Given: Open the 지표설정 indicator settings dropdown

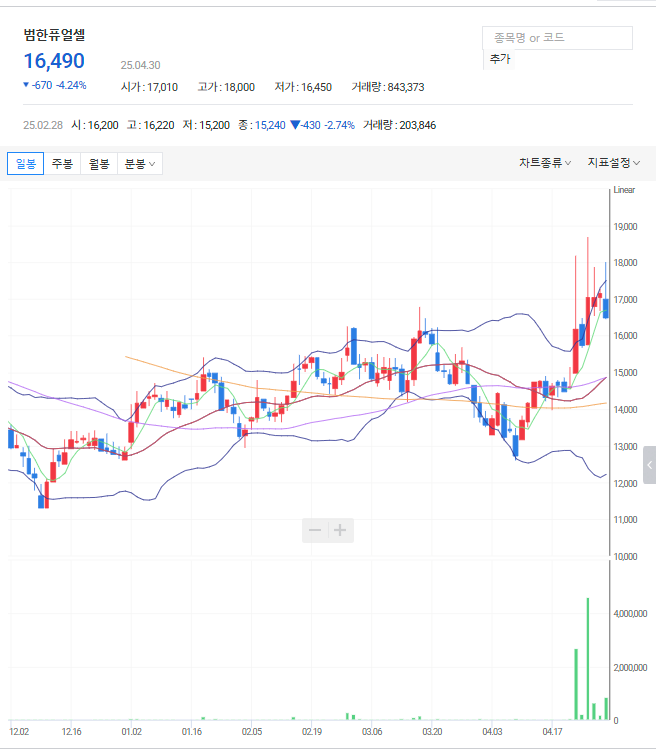Looking at the screenshot, I should (x=614, y=163).
